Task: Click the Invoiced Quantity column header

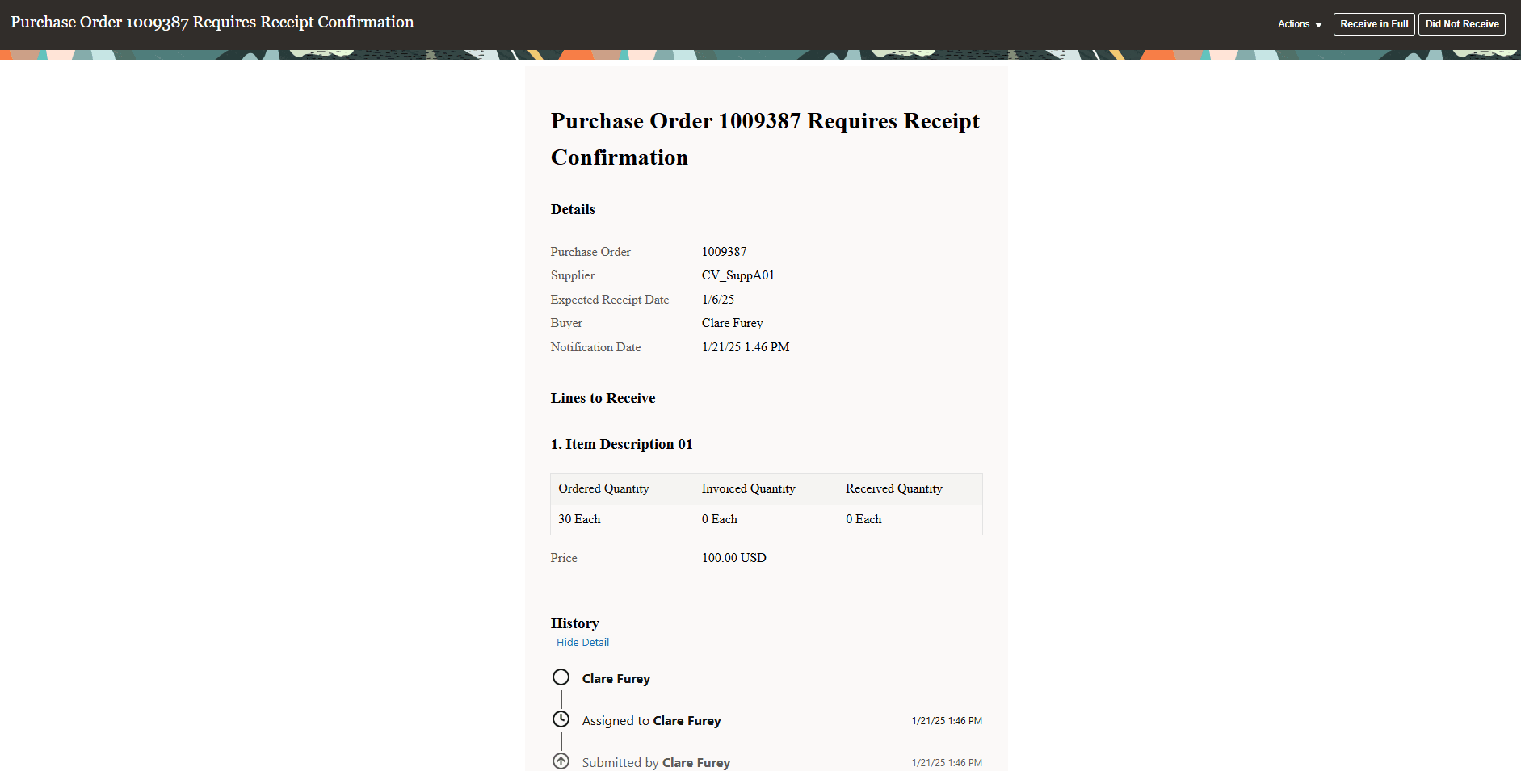Action: tap(748, 488)
